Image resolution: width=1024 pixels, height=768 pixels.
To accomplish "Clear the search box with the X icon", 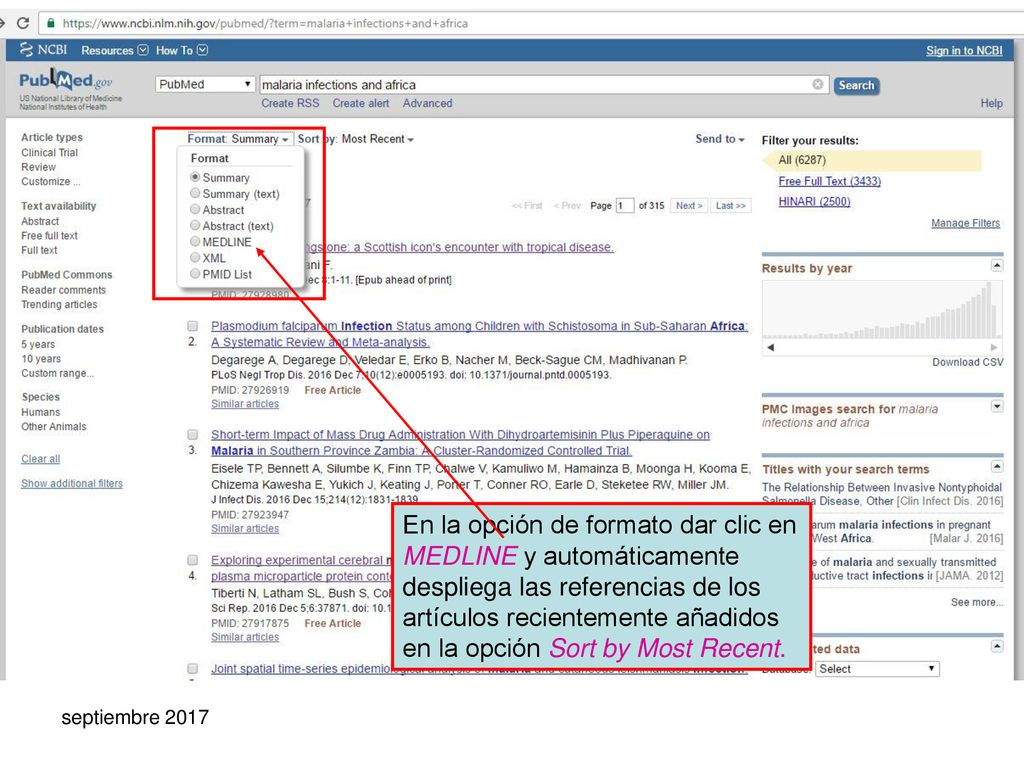I will tap(817, 84).
